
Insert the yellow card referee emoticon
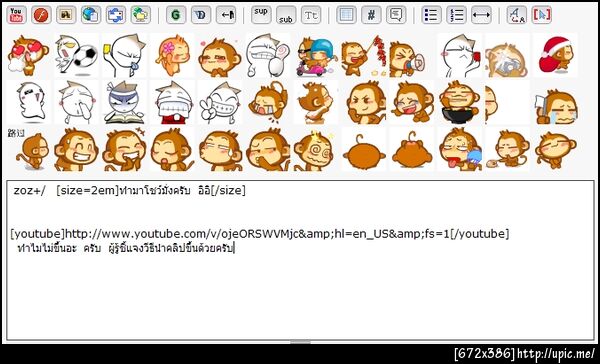[x=124, y=55]
